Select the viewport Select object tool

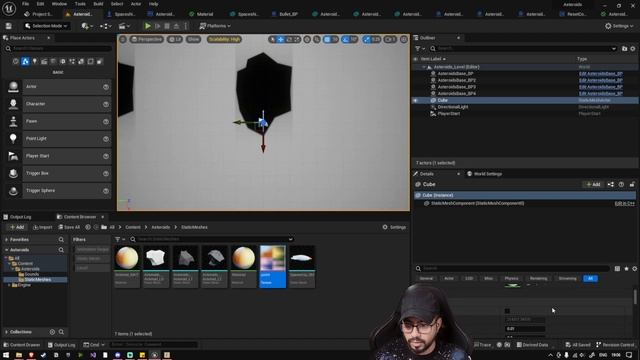point(272,39)
